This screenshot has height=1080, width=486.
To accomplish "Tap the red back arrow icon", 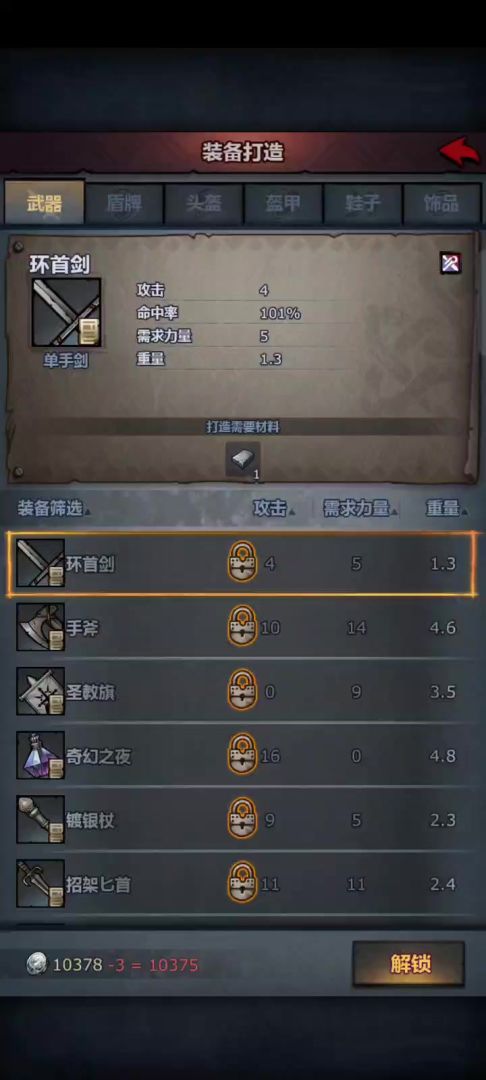I will click(459, 151).
